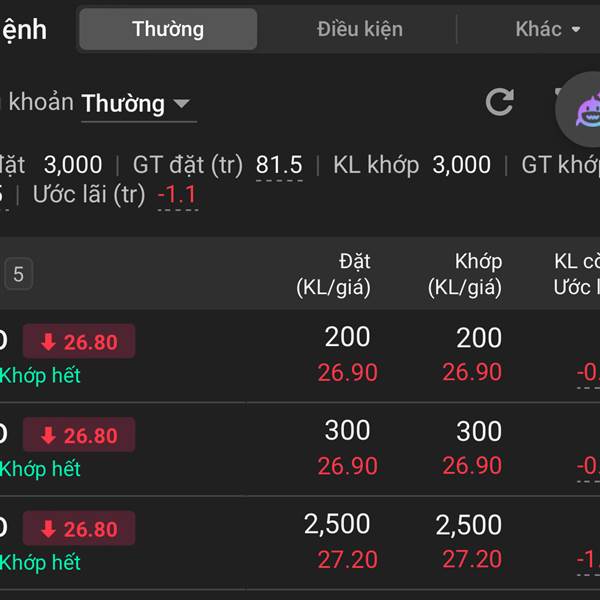Click Khớp hết status in third order row

pos(40,563)
